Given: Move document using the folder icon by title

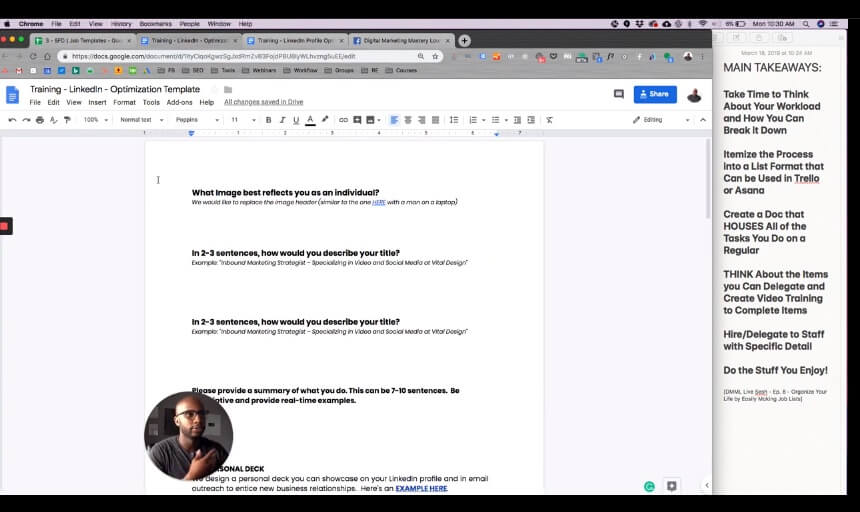Looking at the screenshot, I should click(228, 89).
